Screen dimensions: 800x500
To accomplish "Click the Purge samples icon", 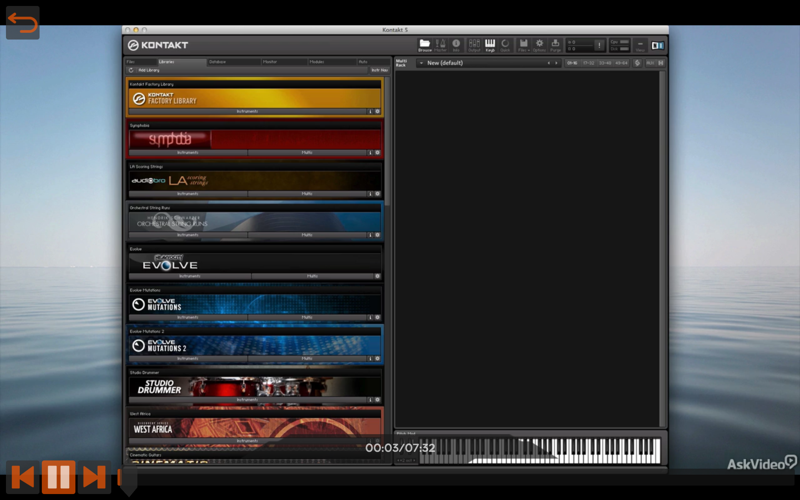I will coord(555,45).
